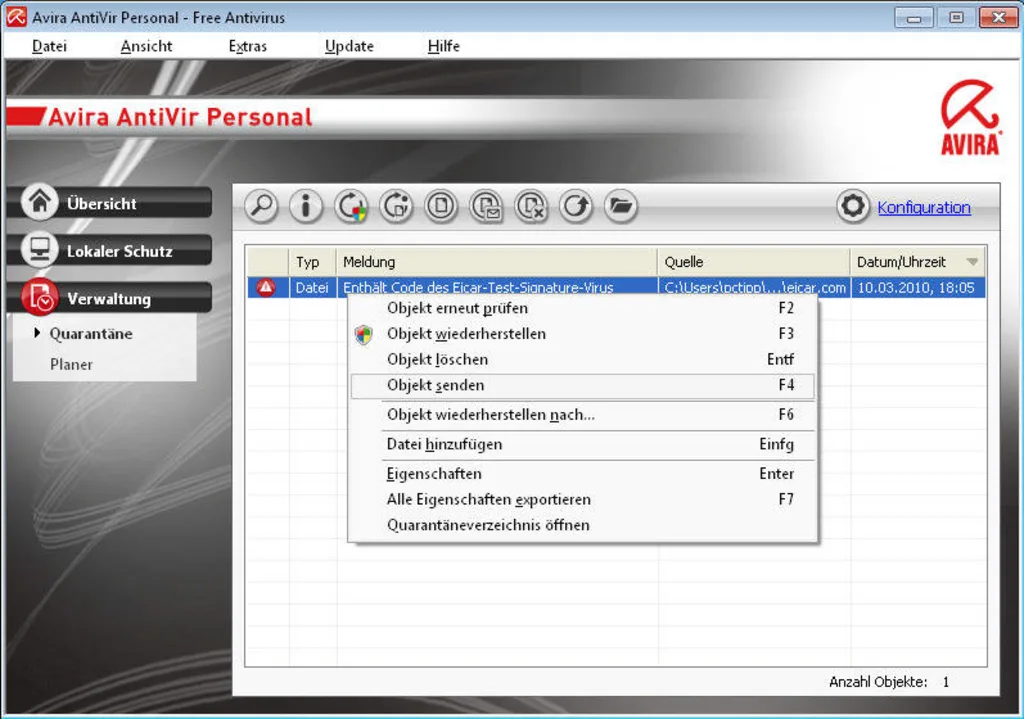Click the gear icon beside Konfiguration
The image size is (1024, 719).
853,207
